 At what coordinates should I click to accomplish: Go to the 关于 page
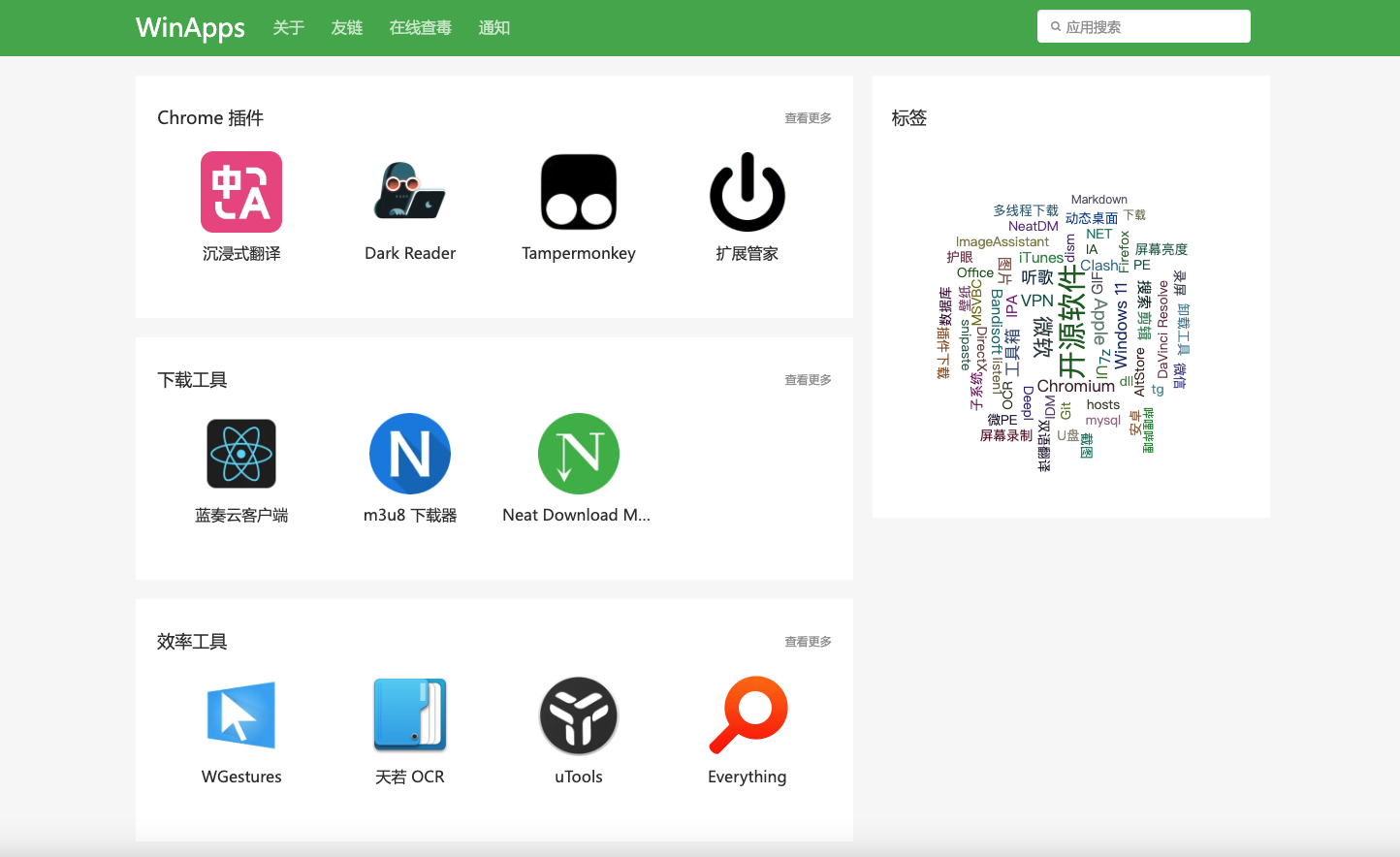[x=289, y=28]
